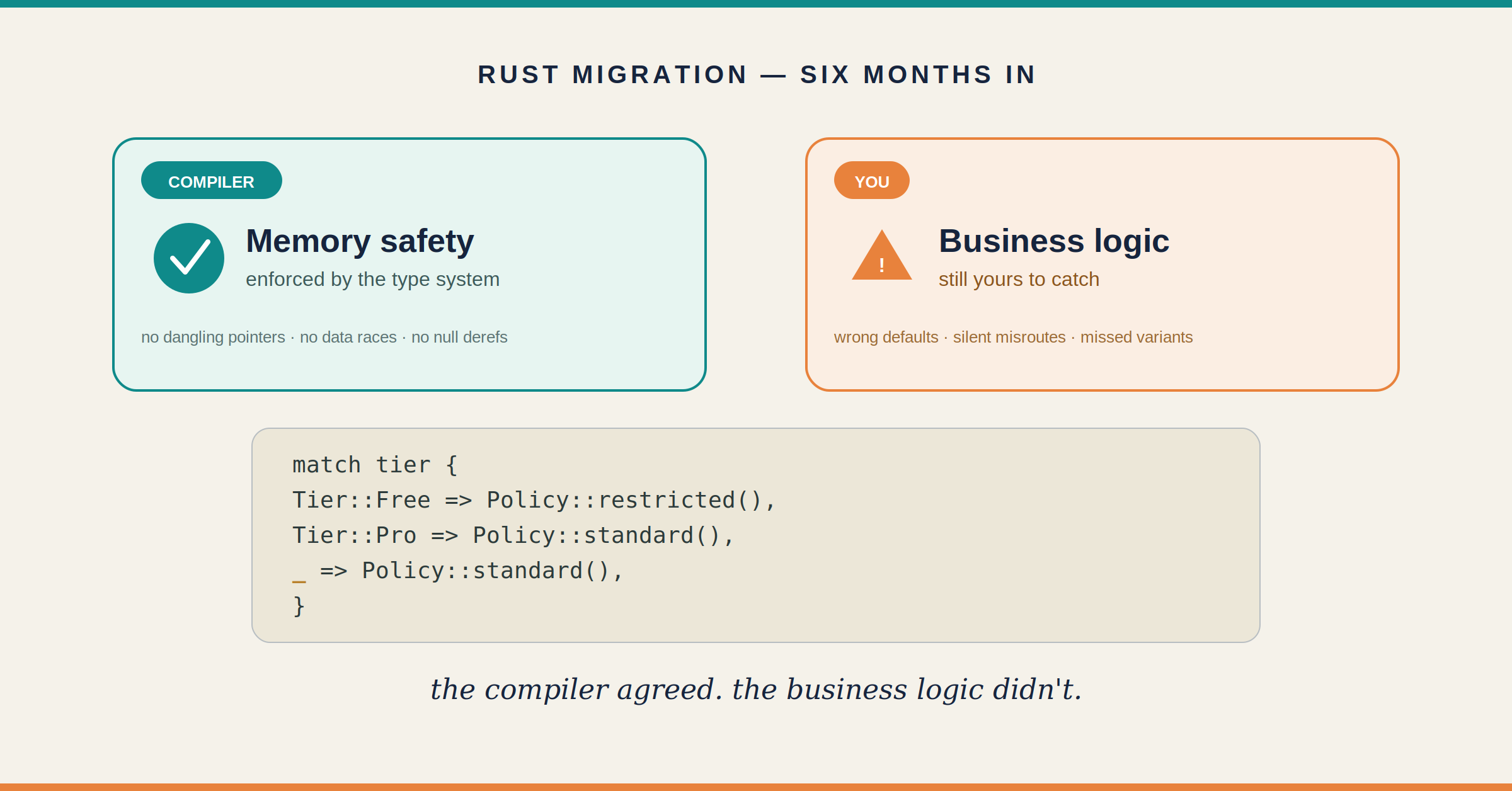
Task: Click the 'silent misroutes' text
Action: point(1009,337)
